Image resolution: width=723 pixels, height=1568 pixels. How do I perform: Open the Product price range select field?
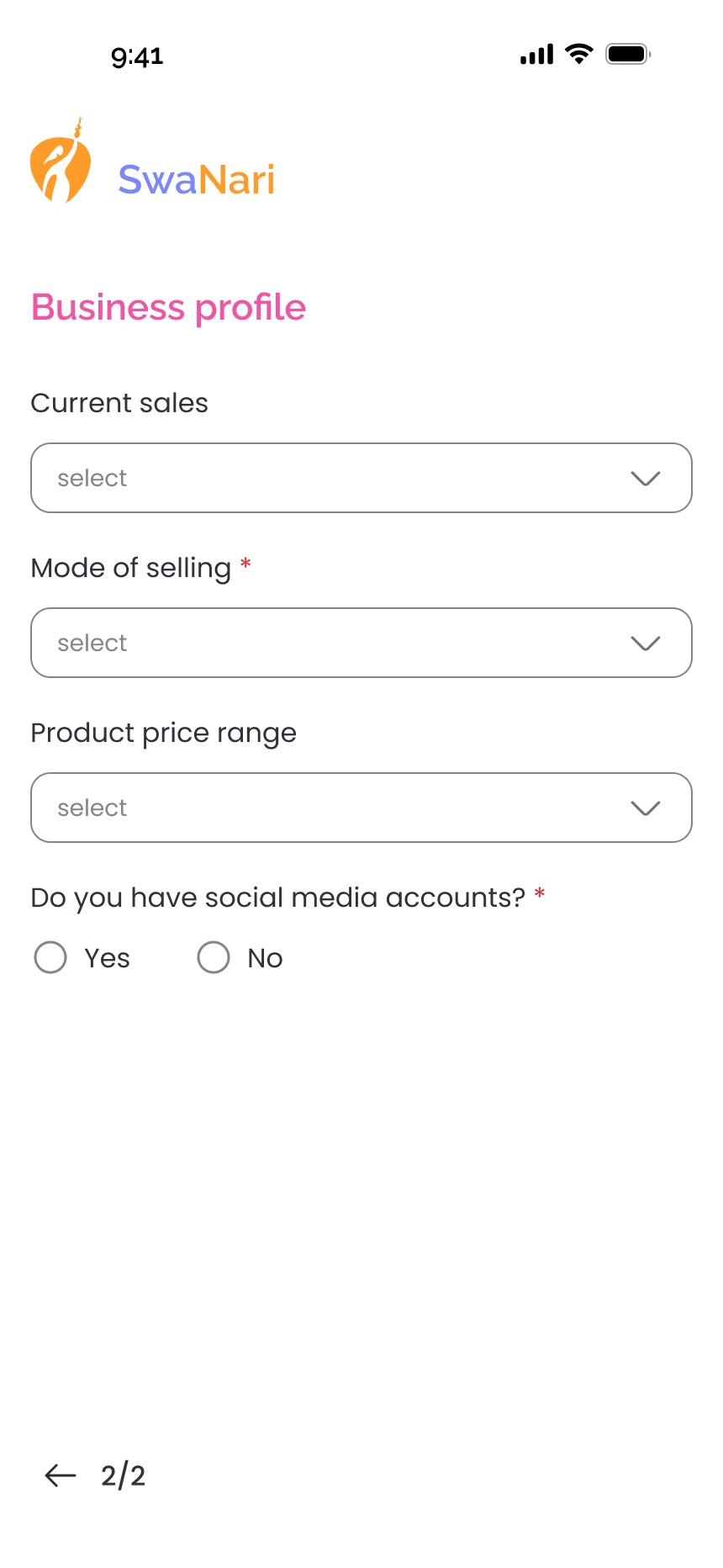coord(336,808)
